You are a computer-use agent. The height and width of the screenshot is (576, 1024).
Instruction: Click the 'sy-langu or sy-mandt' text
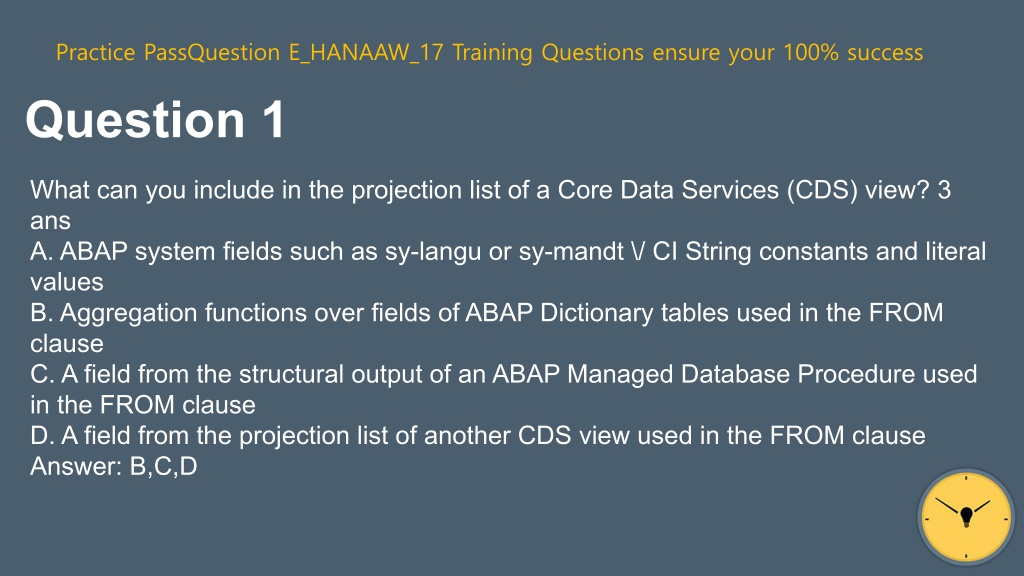504,252
